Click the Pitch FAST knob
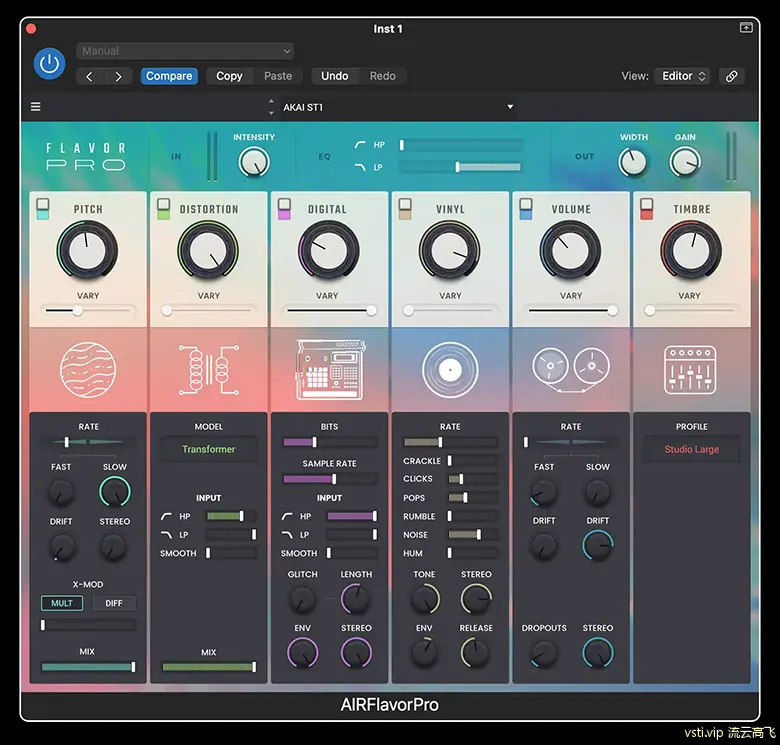 [x=61, y=492]
